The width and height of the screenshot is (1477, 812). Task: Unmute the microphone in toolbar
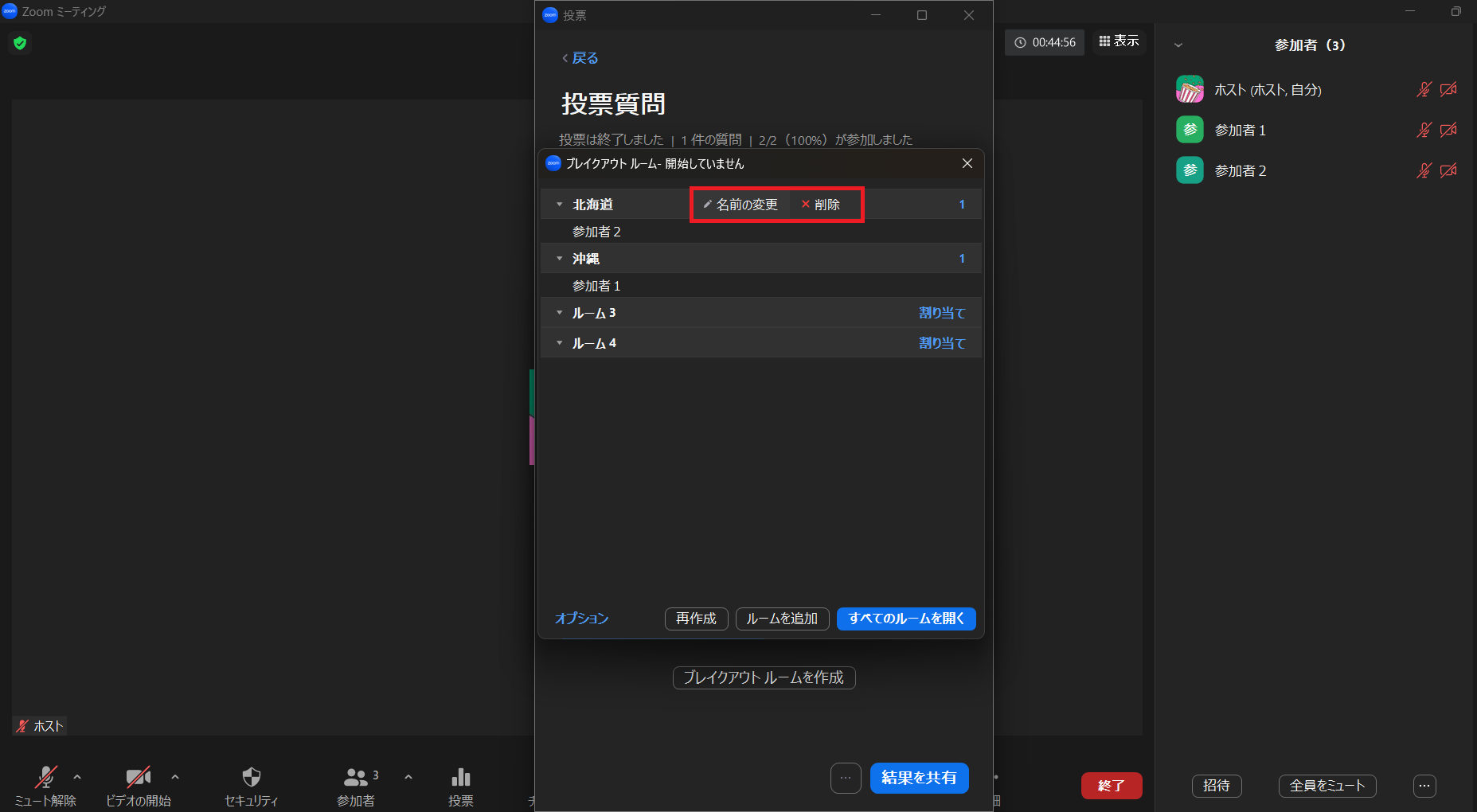(x=46, y=777)
